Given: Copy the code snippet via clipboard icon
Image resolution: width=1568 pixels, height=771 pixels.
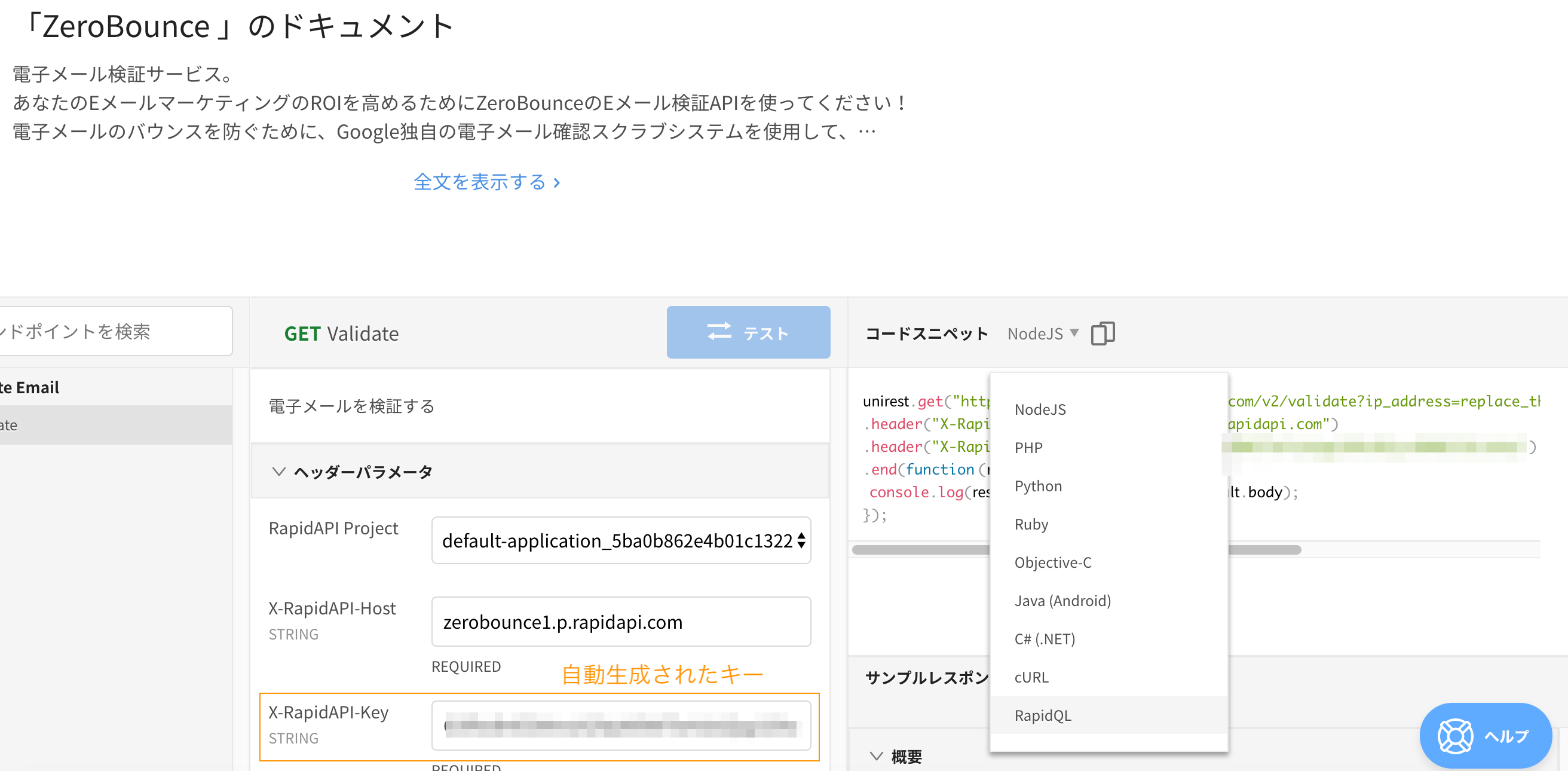Looking at the screenshot, I should tap(1102, 333).
